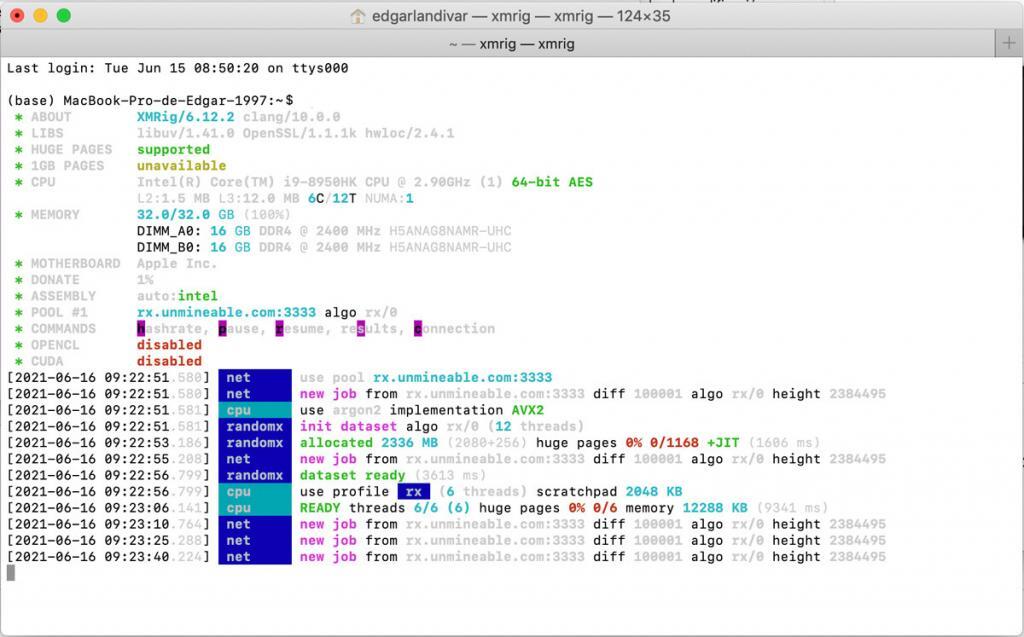The height and width of the screenshot is (637, 1024).
Task: Click the 'dataset ready' log text
Action: point(353,476)
